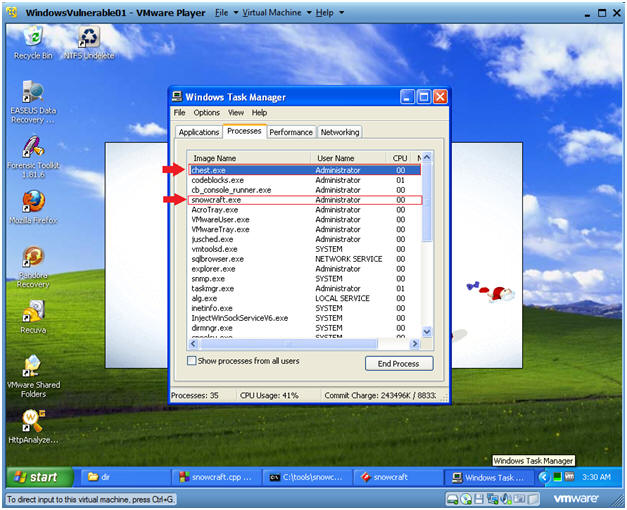Image resolution: width=627 pixels, height=510 pixels.
Task: Select the codeblocks.exe process row
Action: pos(305,180)
